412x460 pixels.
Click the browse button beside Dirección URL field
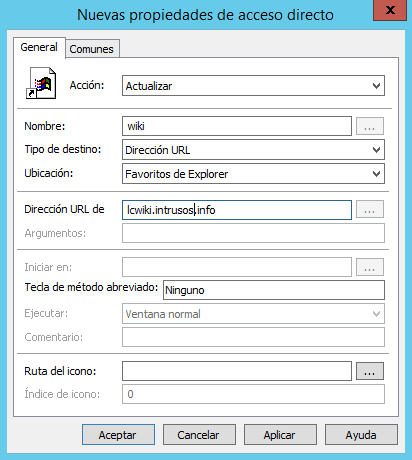click(x=370, y=209)
